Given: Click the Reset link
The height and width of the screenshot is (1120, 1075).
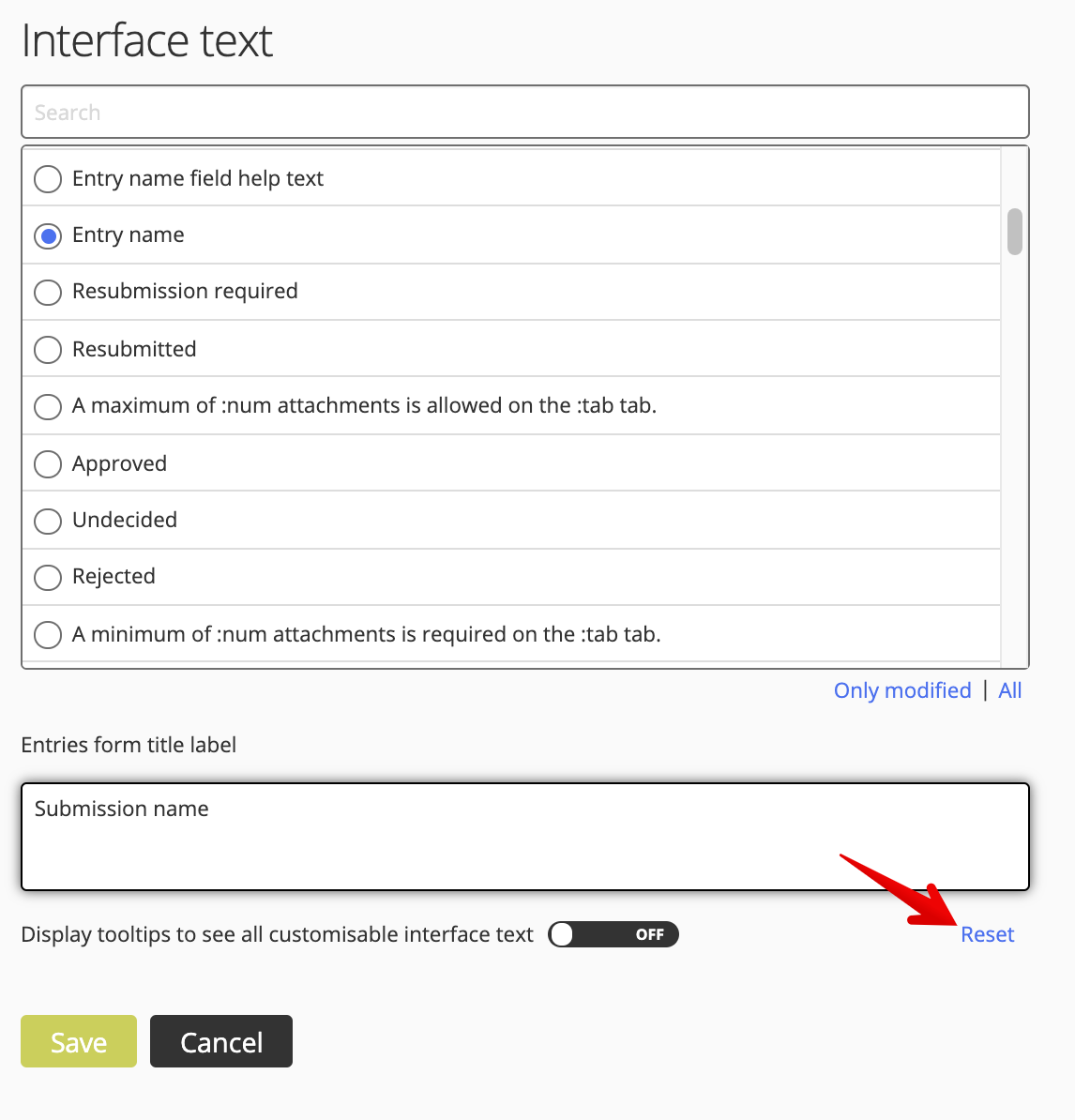Looking at the screenshot, I should [987, 934].
